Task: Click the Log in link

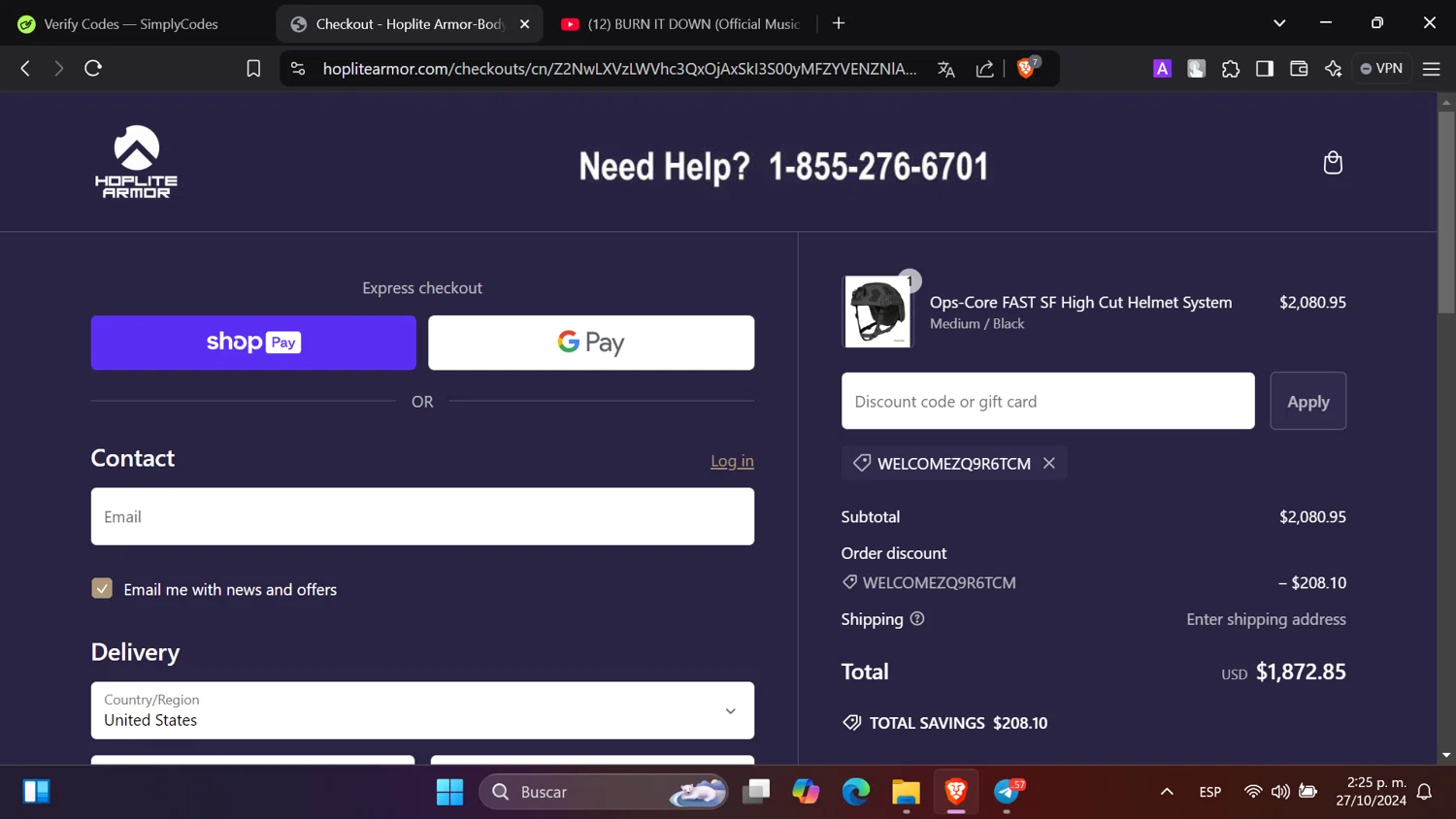Action: 732,461
